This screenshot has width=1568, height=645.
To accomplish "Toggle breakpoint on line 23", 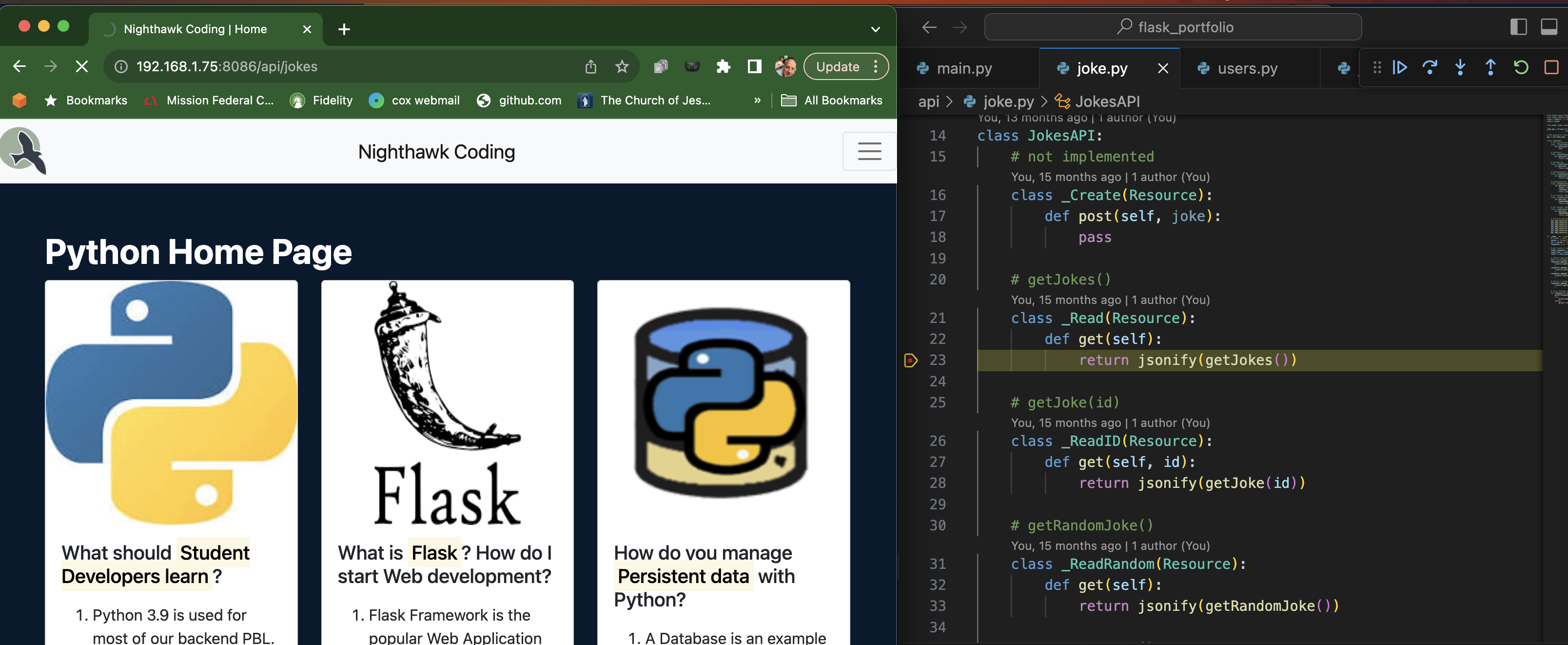I will tap(911, 361).
